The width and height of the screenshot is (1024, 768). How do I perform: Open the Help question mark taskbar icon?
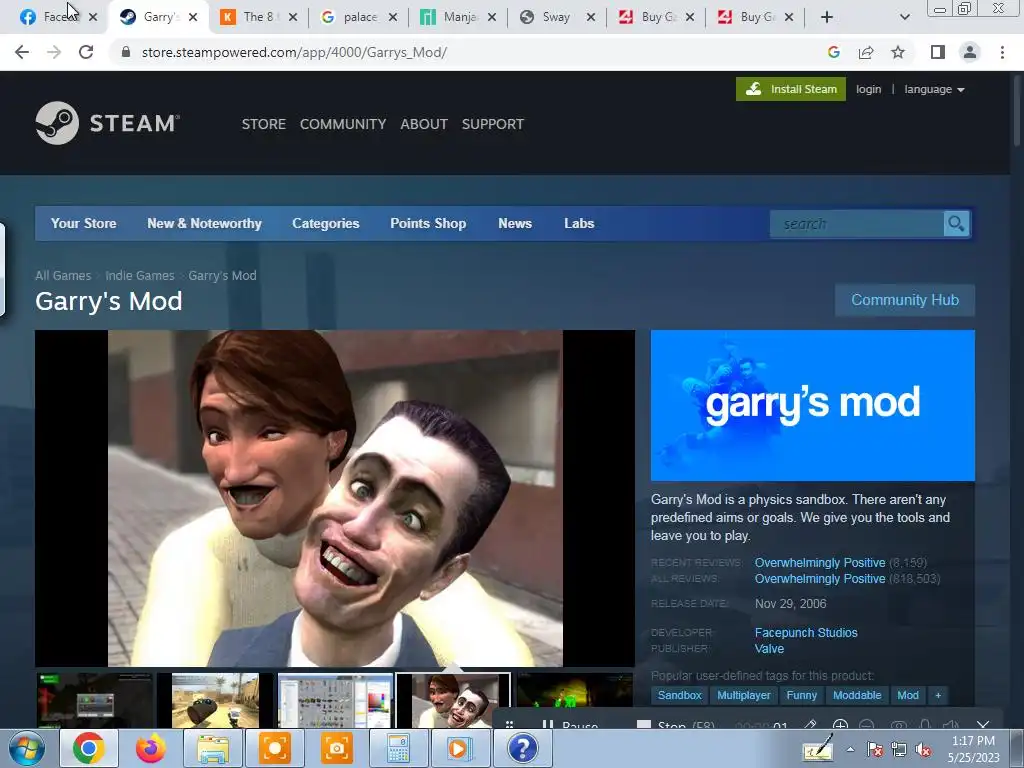(522, 748)
